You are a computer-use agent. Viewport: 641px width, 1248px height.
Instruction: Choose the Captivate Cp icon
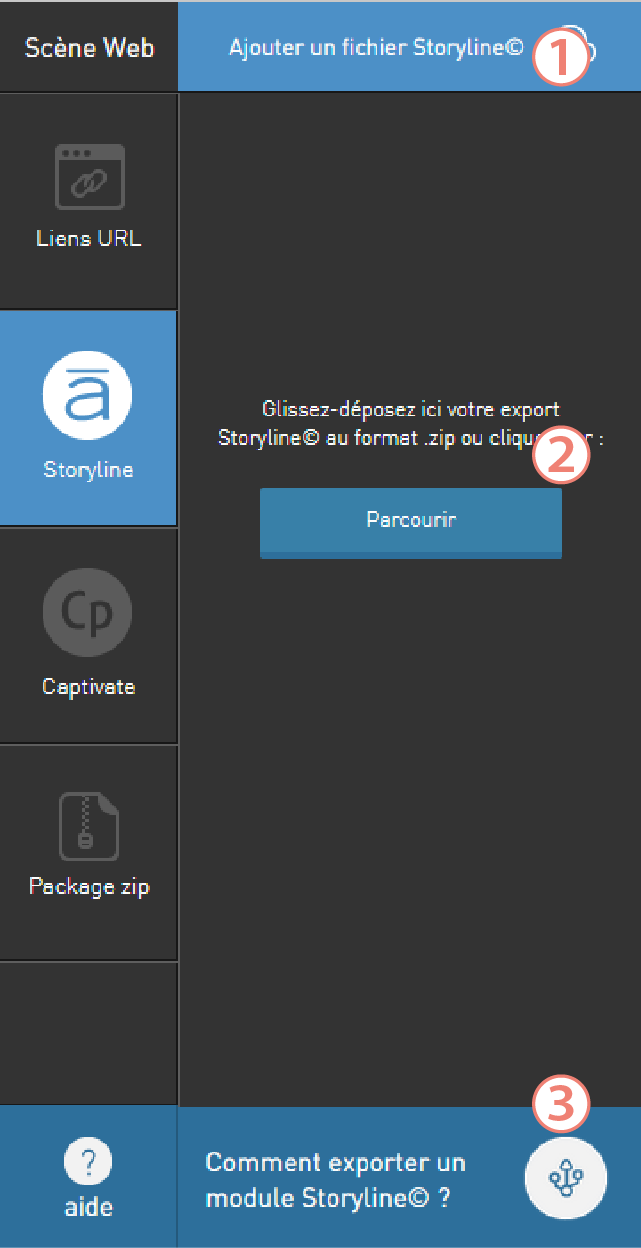click(88, 611)
